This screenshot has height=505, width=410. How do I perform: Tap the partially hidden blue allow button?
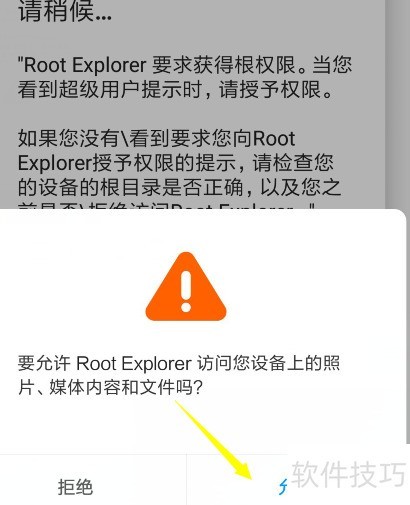283,487
